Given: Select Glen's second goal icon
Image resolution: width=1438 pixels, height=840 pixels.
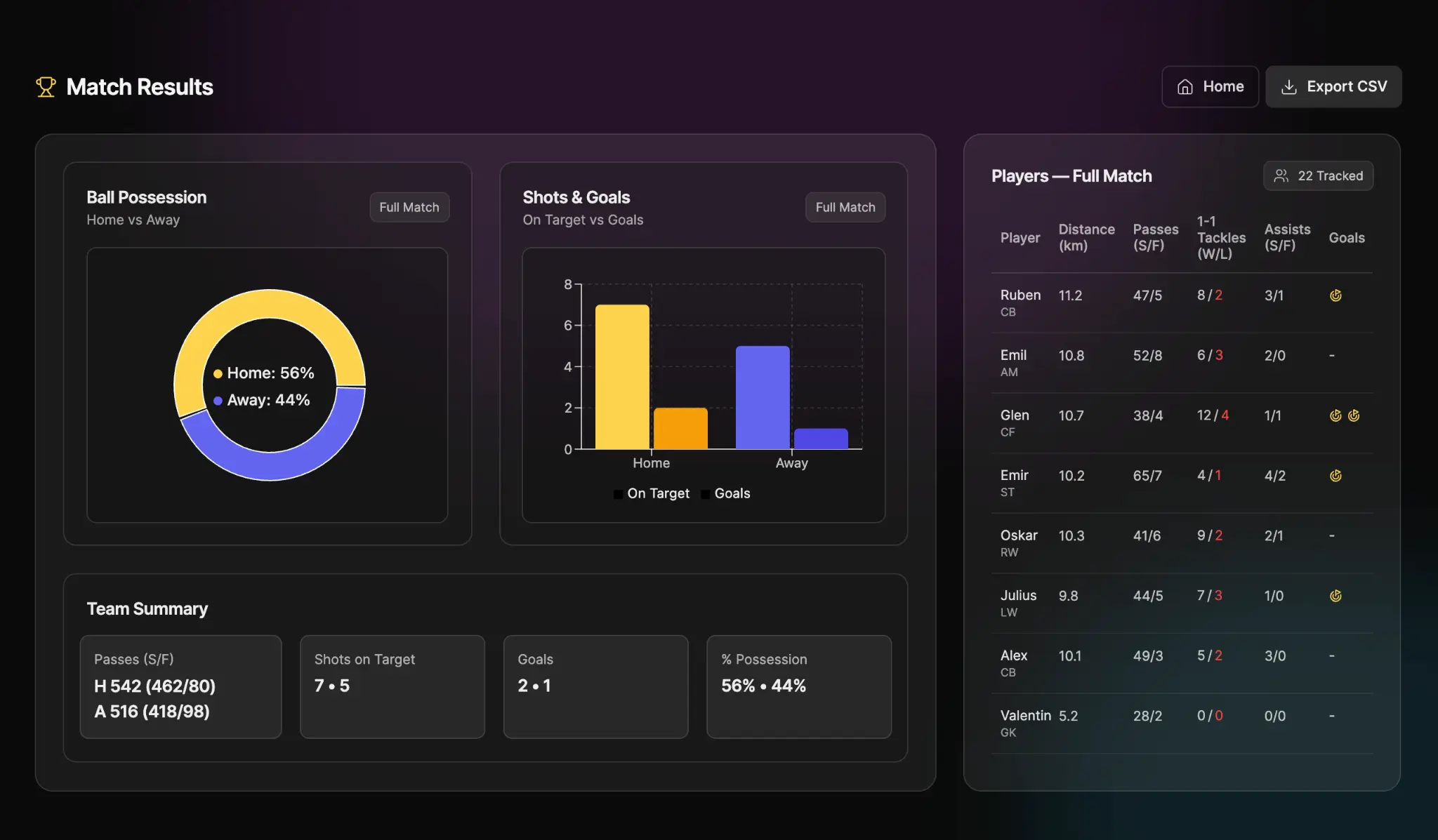Looking at the screenshot, I should (x=1354, y=415).
